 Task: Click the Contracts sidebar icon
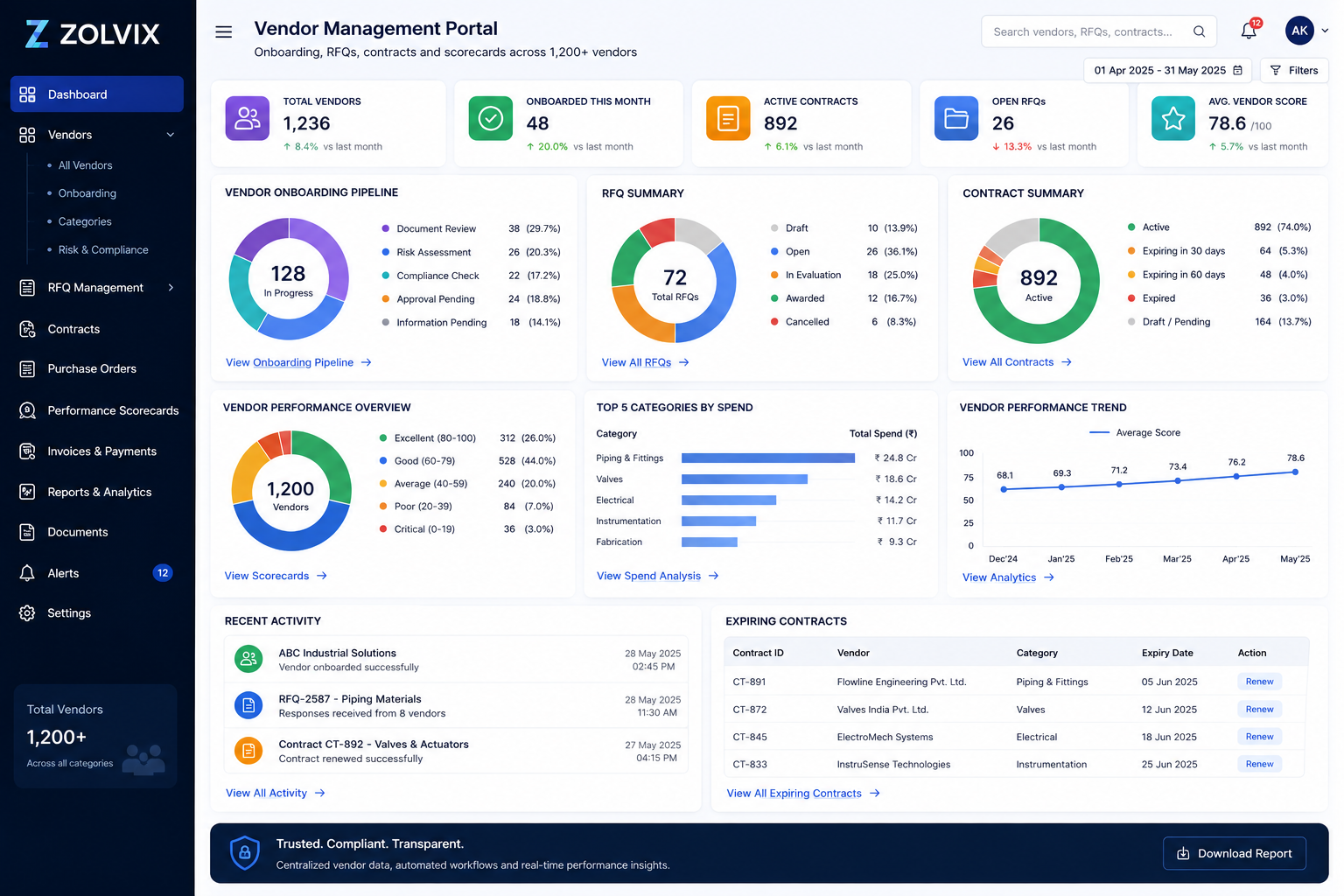coord(27,329)
